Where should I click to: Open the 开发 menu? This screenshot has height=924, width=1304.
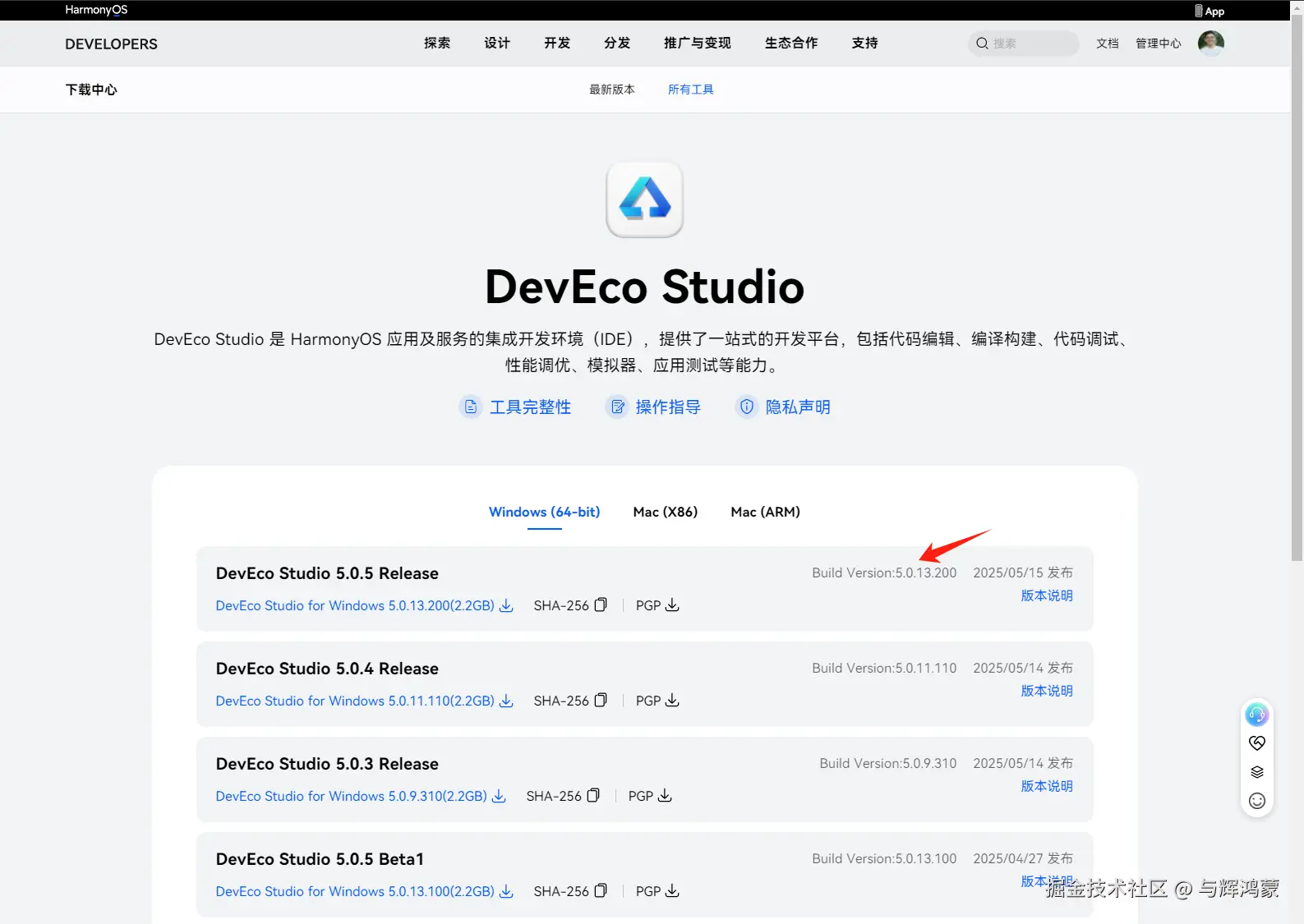coord(557,44)
